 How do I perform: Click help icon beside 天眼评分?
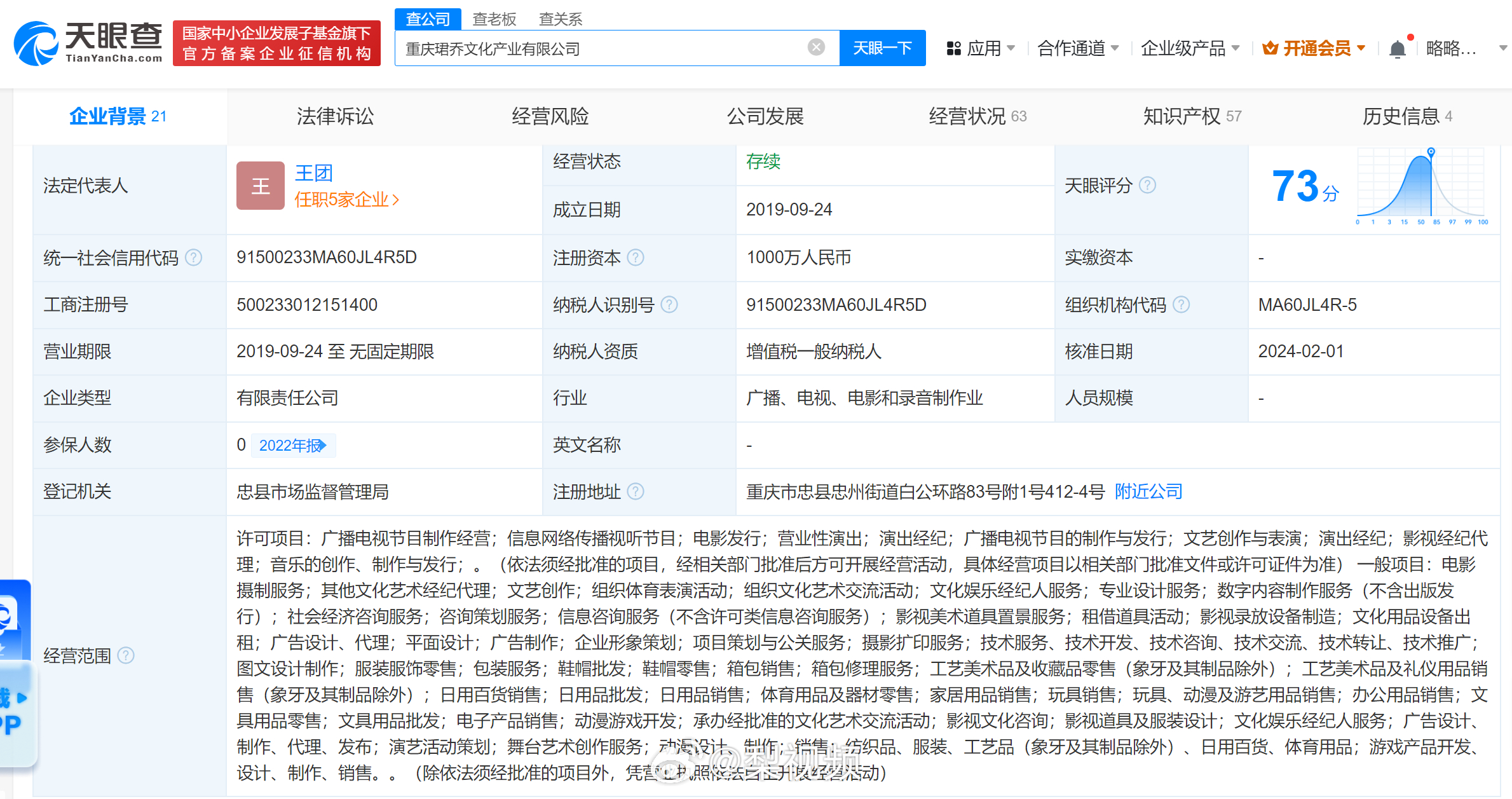tap(1147, 185)
